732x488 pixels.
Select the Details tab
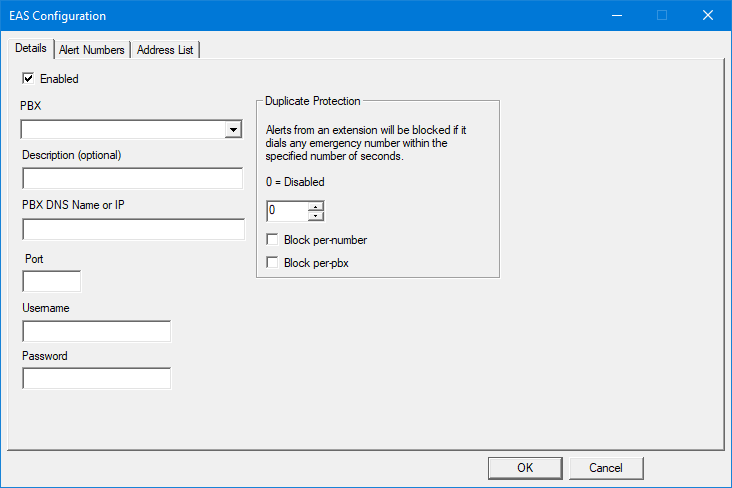pos(31,48)
